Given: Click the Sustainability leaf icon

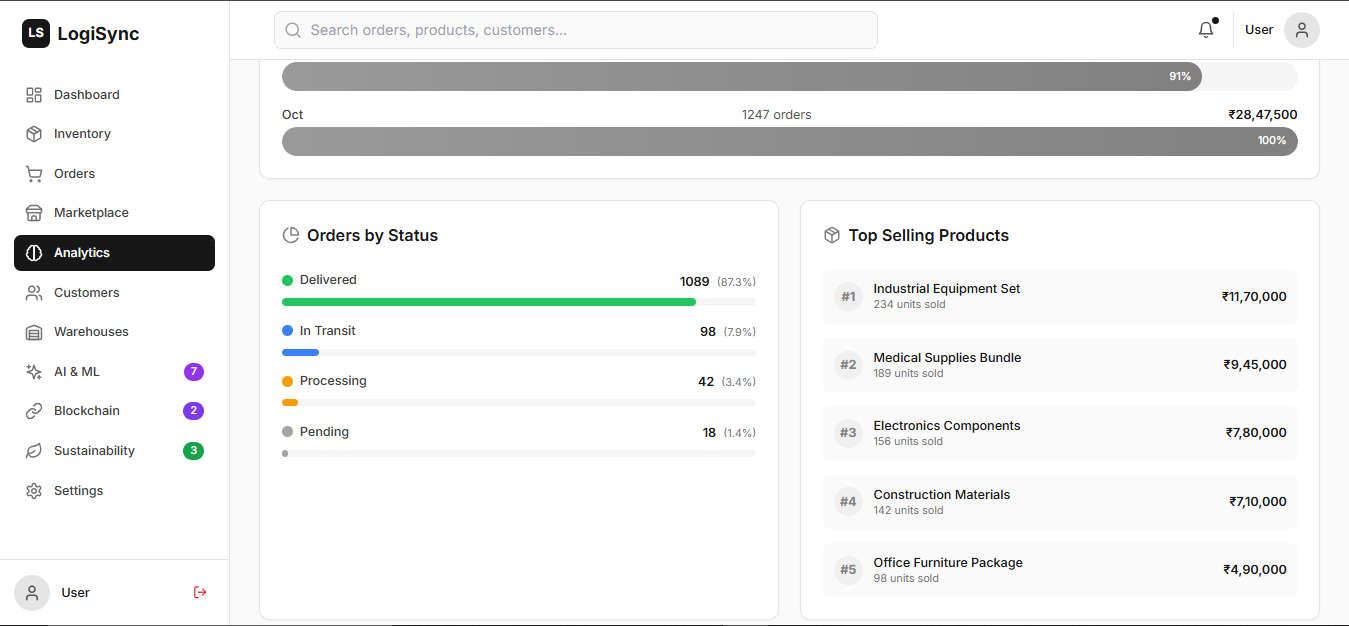Looking at the screenshot, I should (x=34, y=451).
